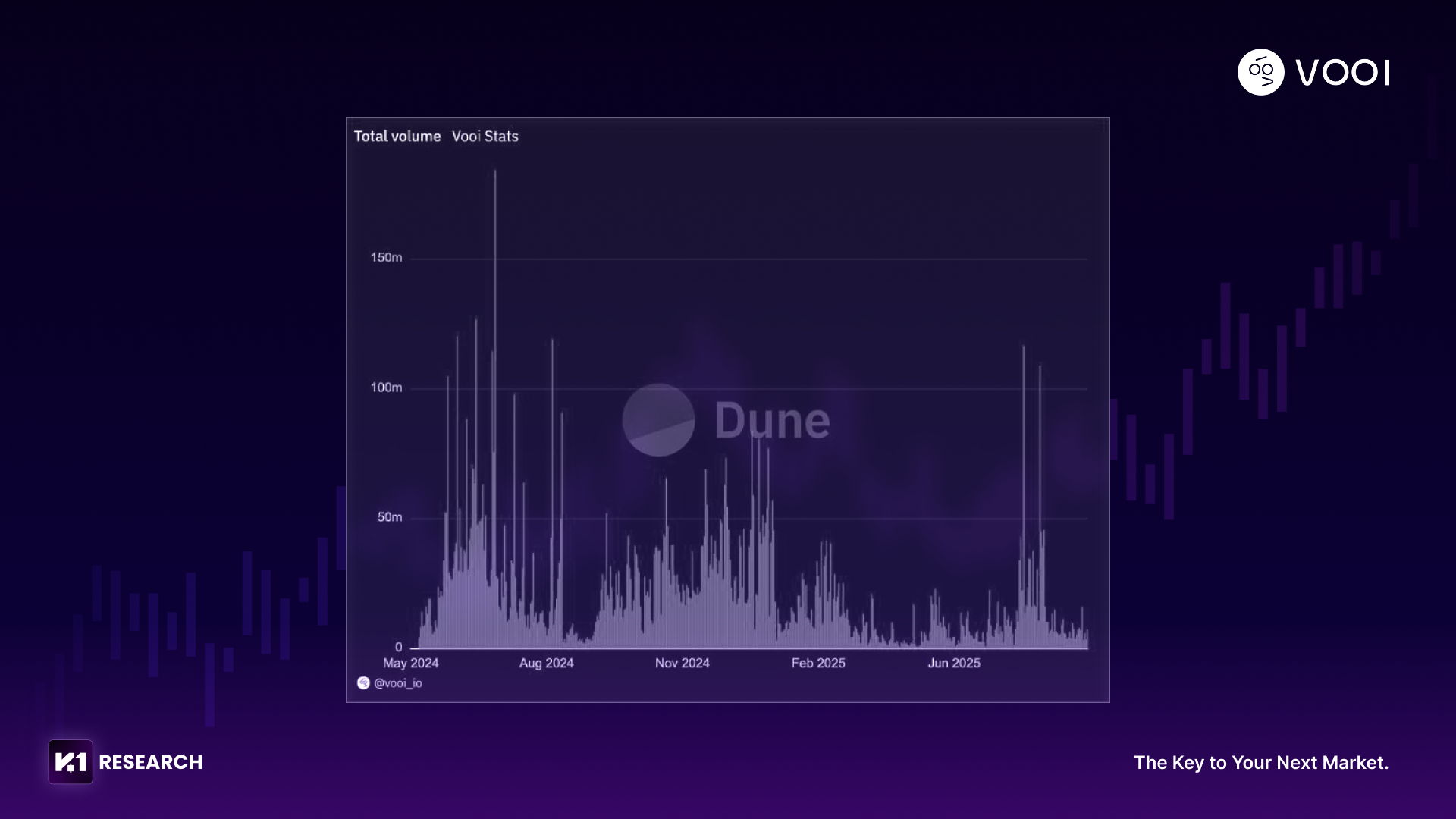The height and width of the screenshot is (819, 1456).
Task: Click the VOOI wordmark text
Action: pos(1342,73)
